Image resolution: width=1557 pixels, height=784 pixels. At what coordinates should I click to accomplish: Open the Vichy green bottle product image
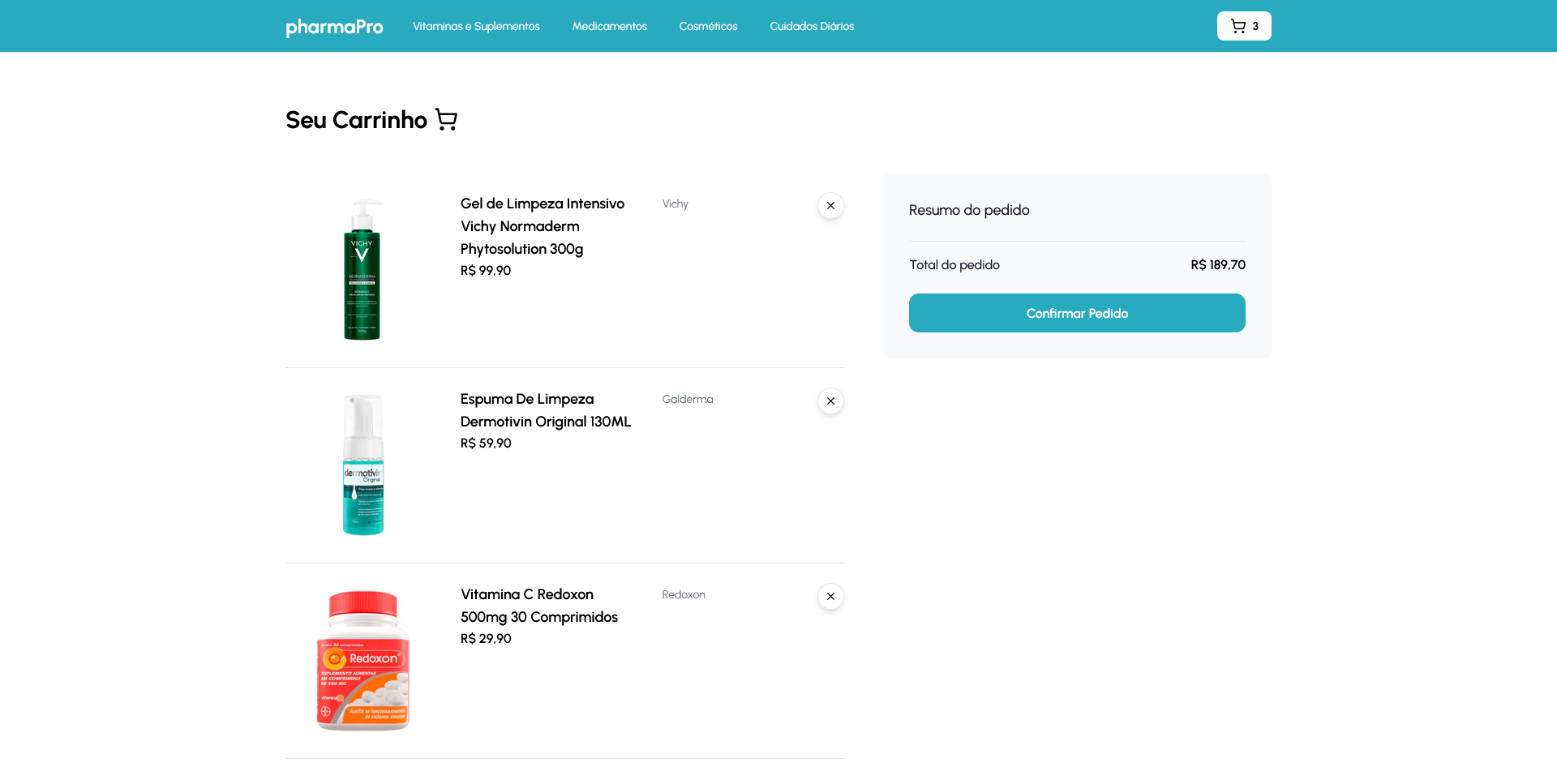click(x=362, y=270)
